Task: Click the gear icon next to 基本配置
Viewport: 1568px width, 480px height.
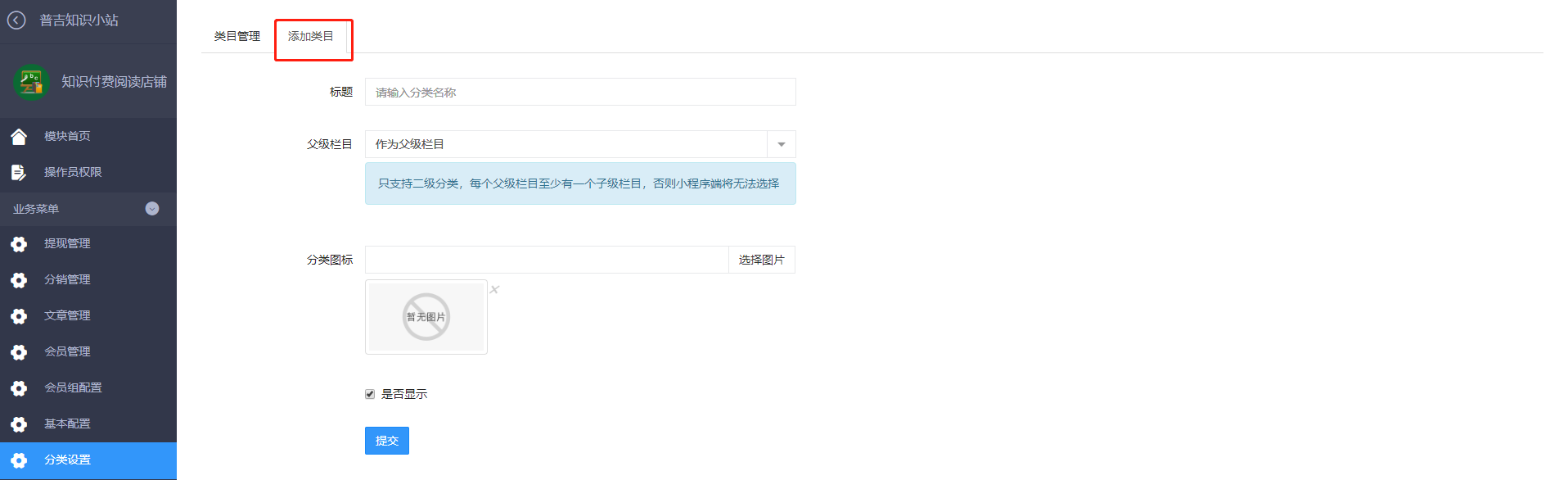Action: [19, 424]
